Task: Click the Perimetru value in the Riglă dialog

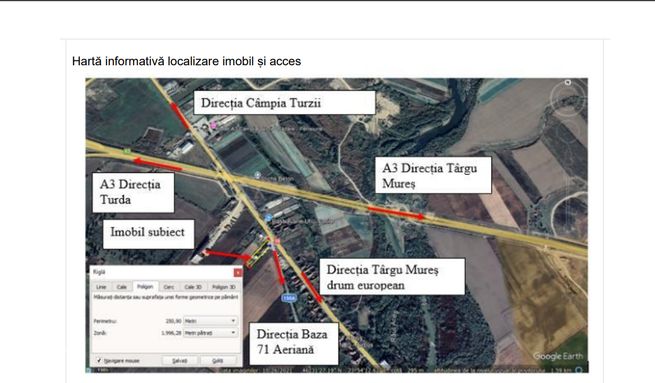Action: [173, 321]
